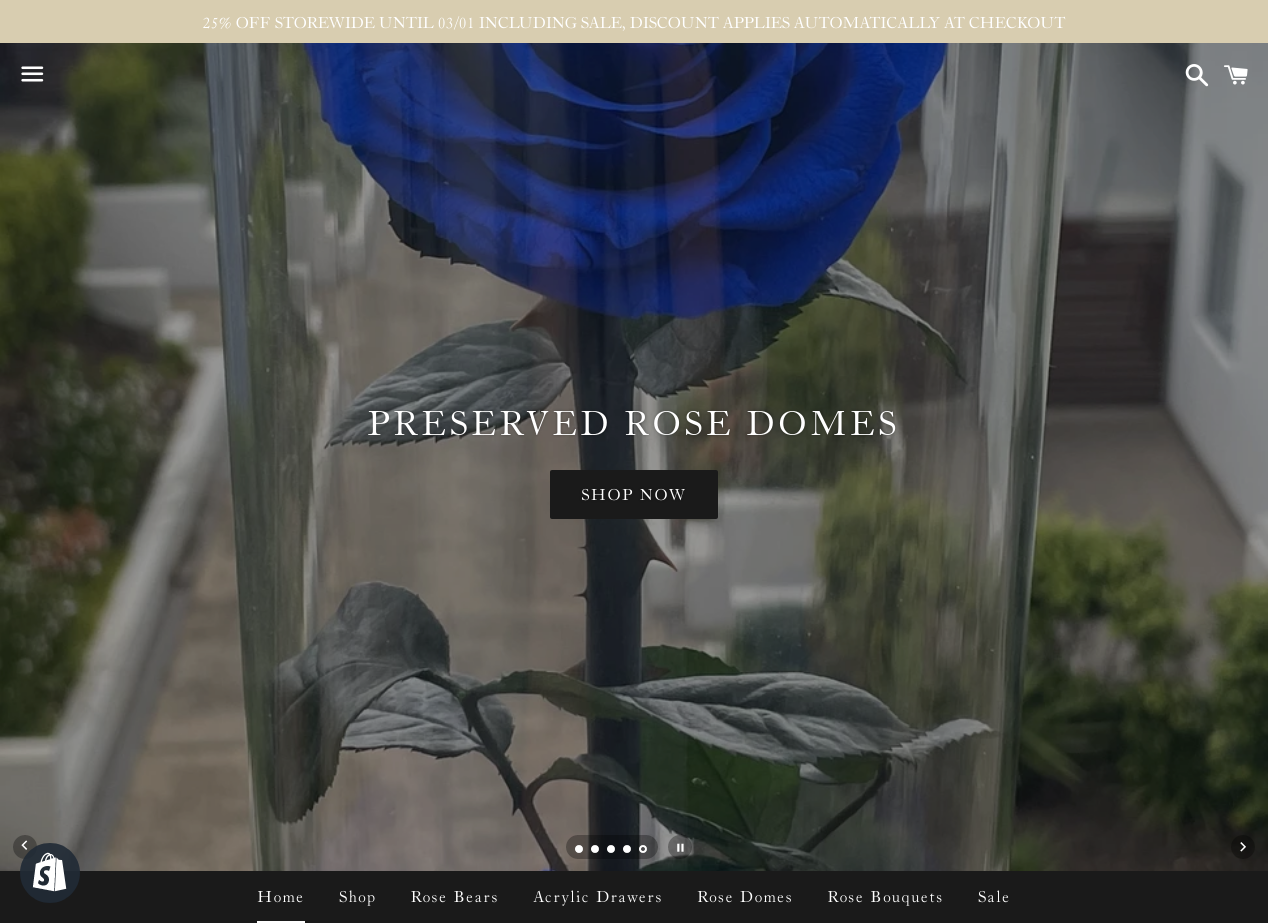Image resolution: width=1268 pixels, height=923 pixels.
Task: Open the Rose Bouquets section
Action: [x=885, y=897]
